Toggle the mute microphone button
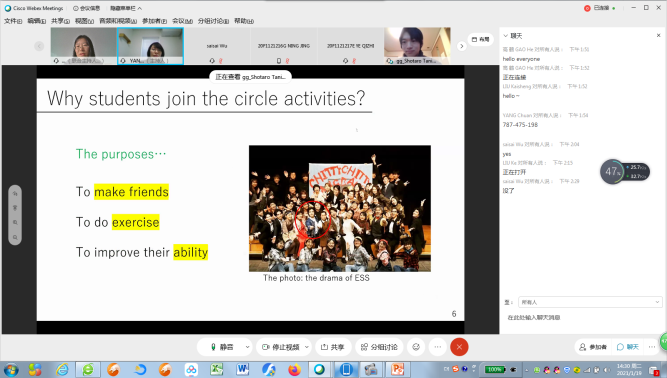Screen dimensions: 667x378 [x=222, y=347]
